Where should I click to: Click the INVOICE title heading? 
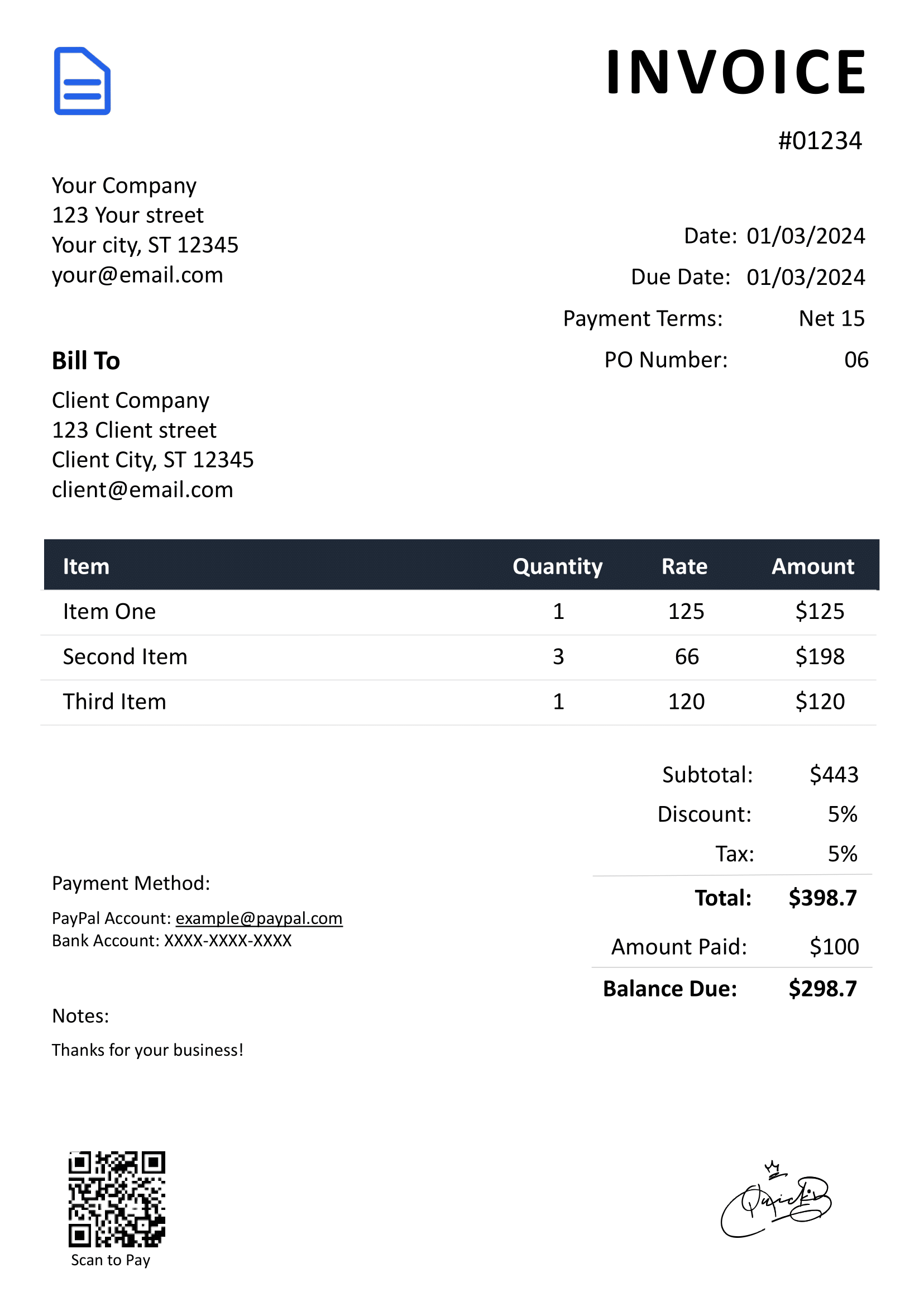click(x=735, y=72)
